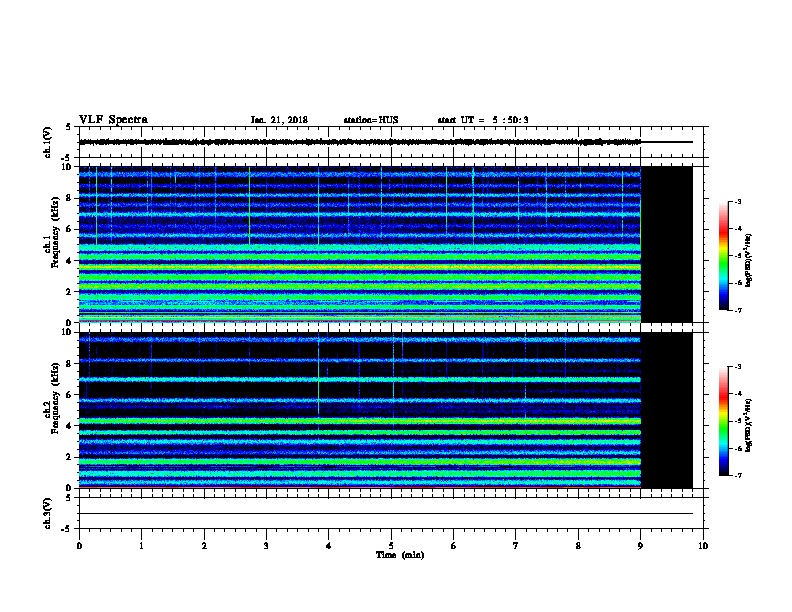
Task: Click the ch.1 "Frequency (kHz)" axis label
Action: tap(55, 233)
